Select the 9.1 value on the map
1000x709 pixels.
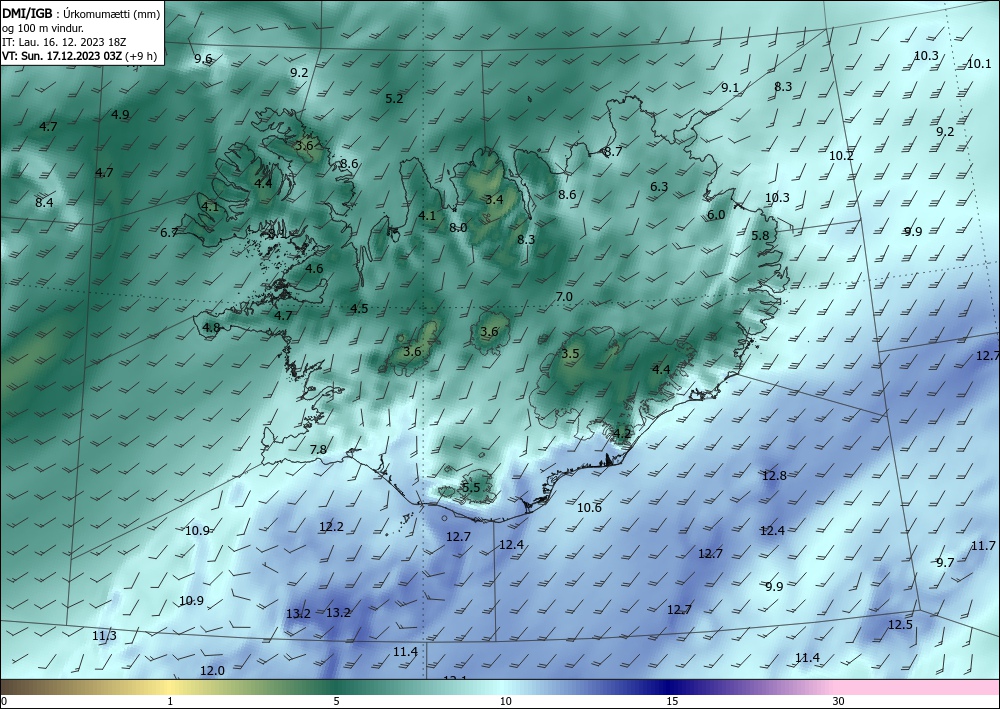(730, 88)
